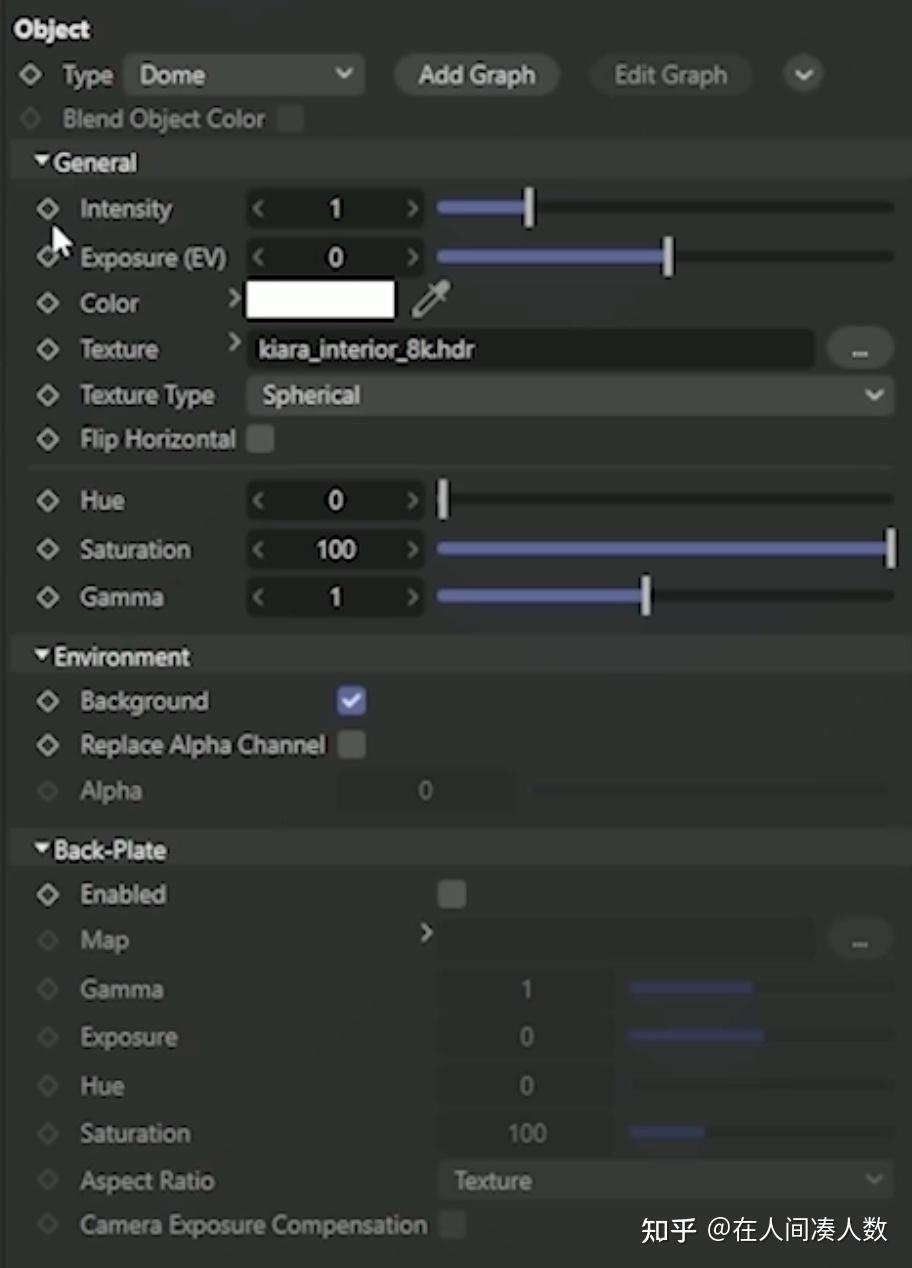
Task: Click the keyframe diamond beside Aspect Ratio
Action: (x=47, y=1181)
